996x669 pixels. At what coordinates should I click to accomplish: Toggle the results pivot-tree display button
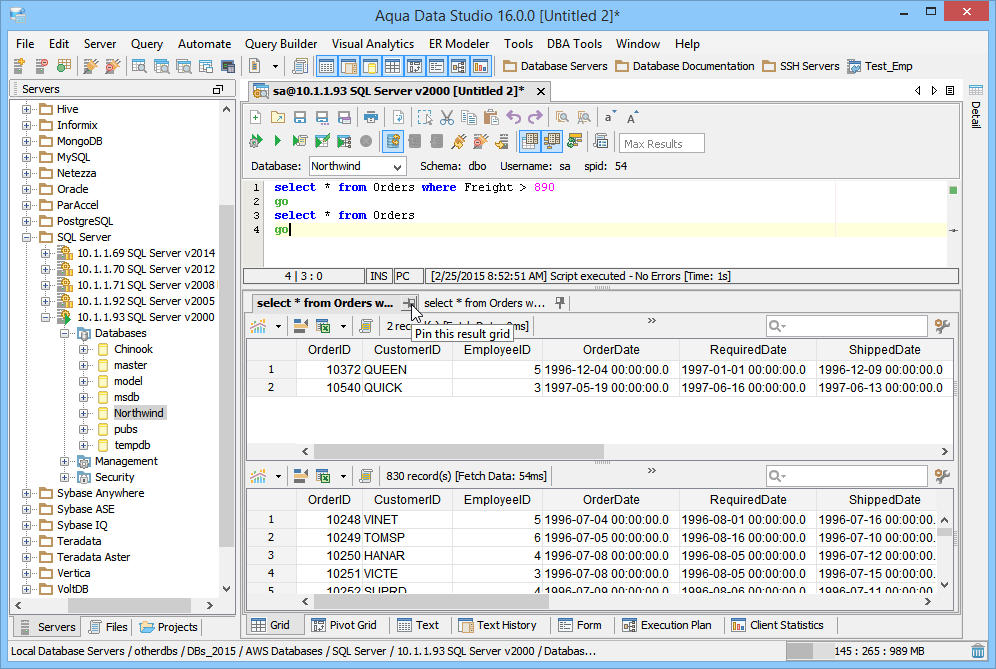pyautogui.click(x=552, y=141)
